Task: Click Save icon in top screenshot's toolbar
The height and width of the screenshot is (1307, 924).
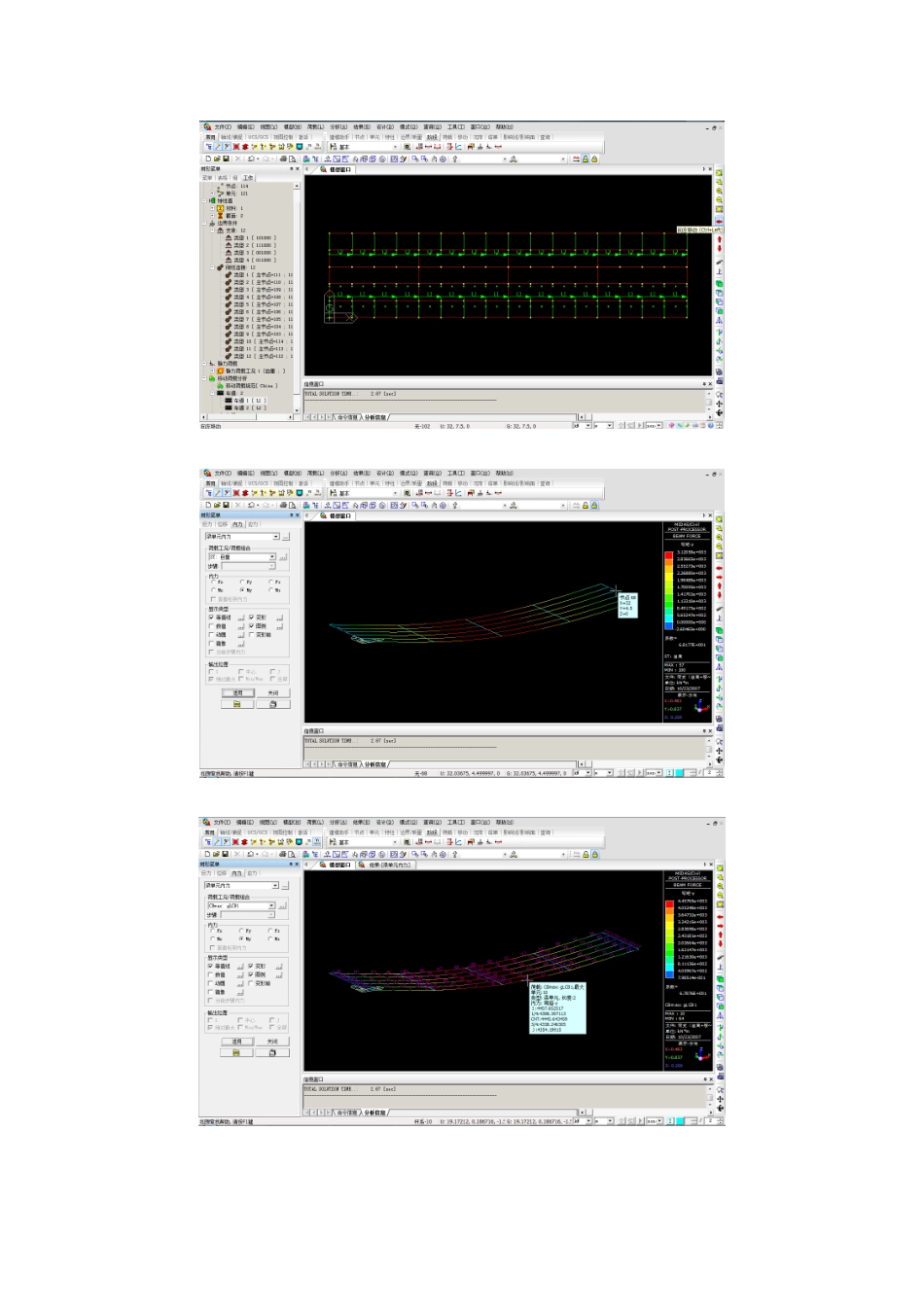Action: tap(226, 159)
